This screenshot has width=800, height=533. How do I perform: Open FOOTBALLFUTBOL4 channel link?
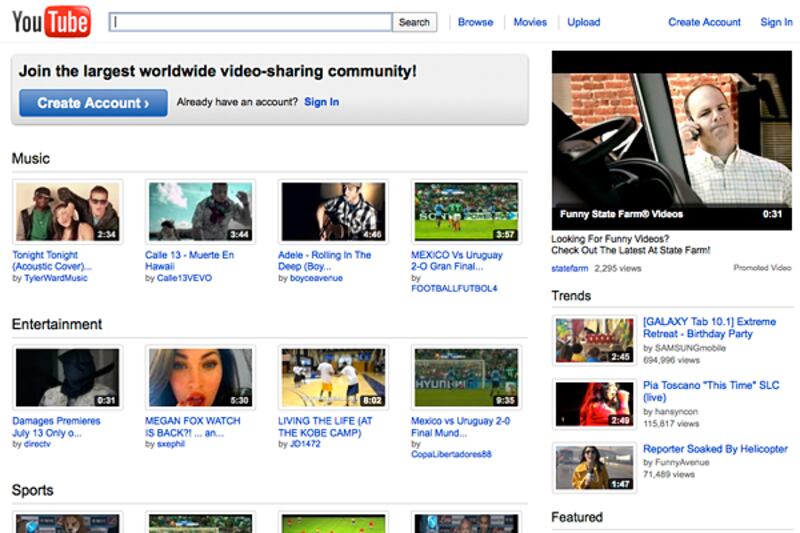tap(454, 288)
